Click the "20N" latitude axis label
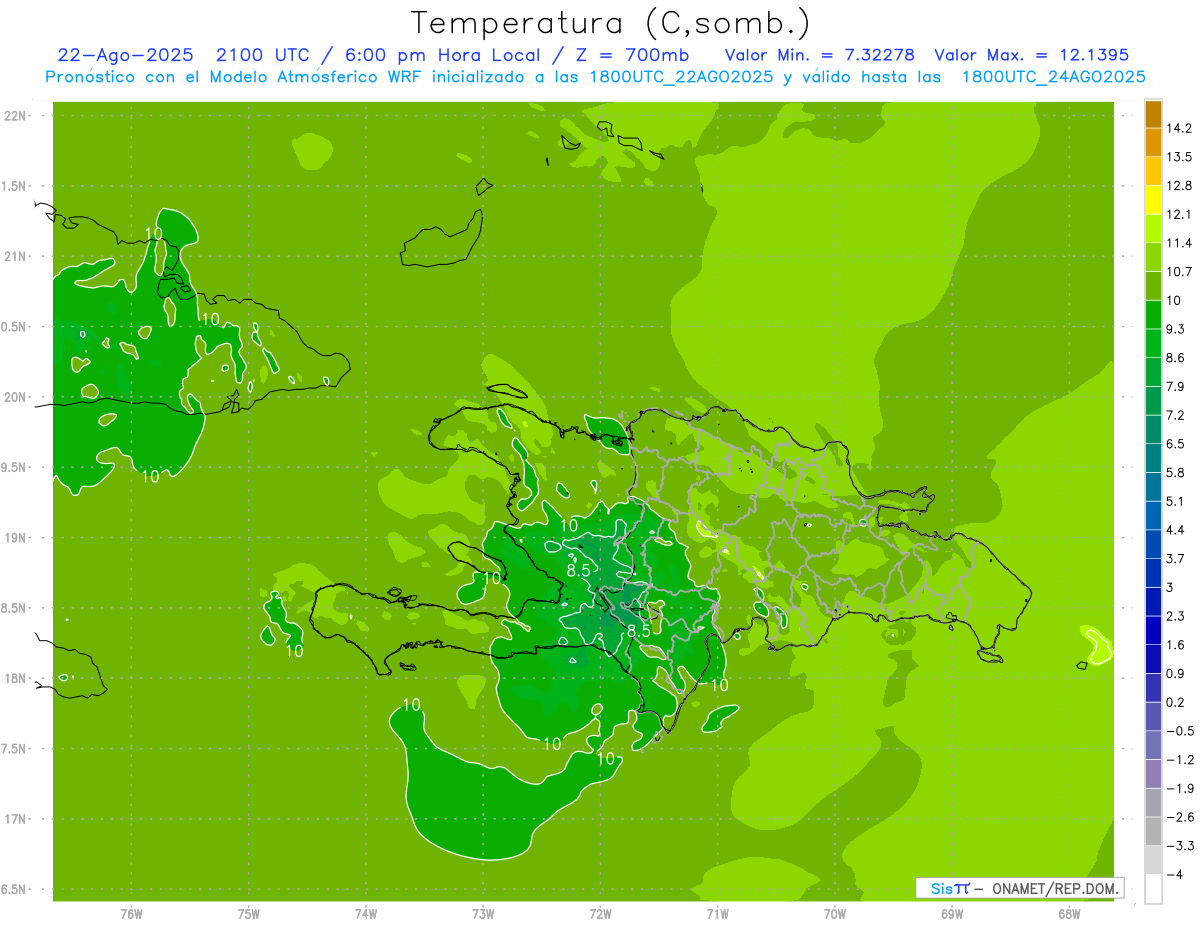 tap(16, 397)
